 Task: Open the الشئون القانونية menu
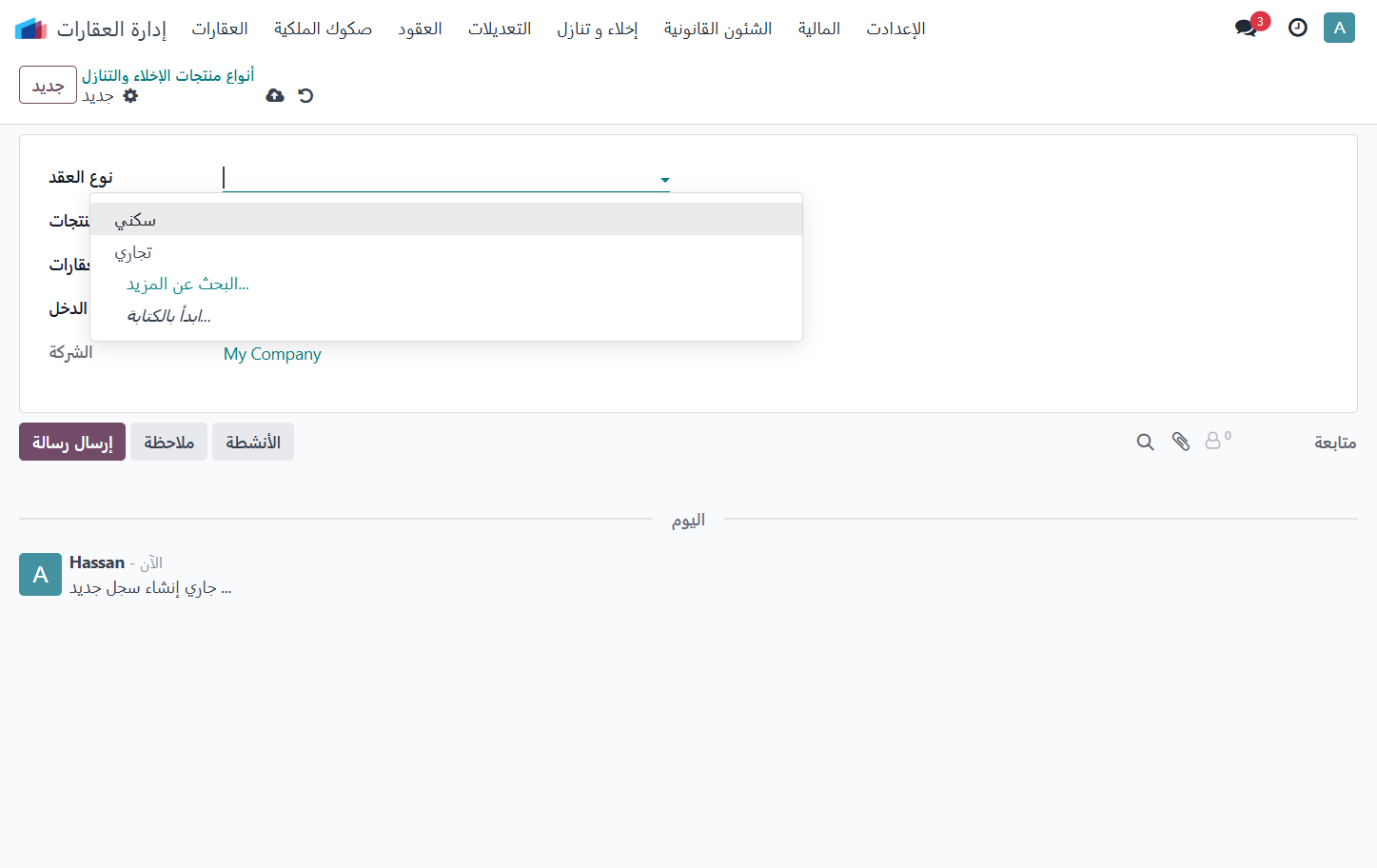(718, 29)
